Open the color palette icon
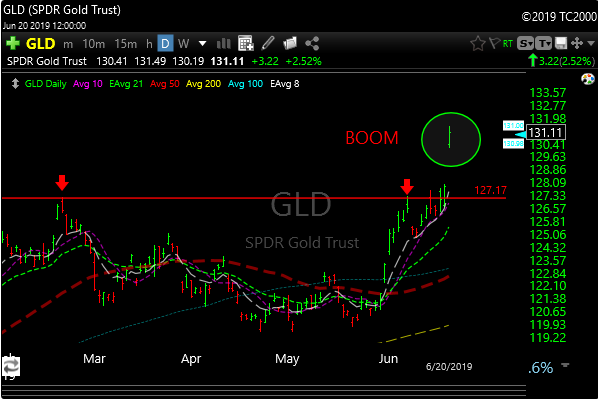The height and width of the screenshot is (399, 598). click(588, 79)
